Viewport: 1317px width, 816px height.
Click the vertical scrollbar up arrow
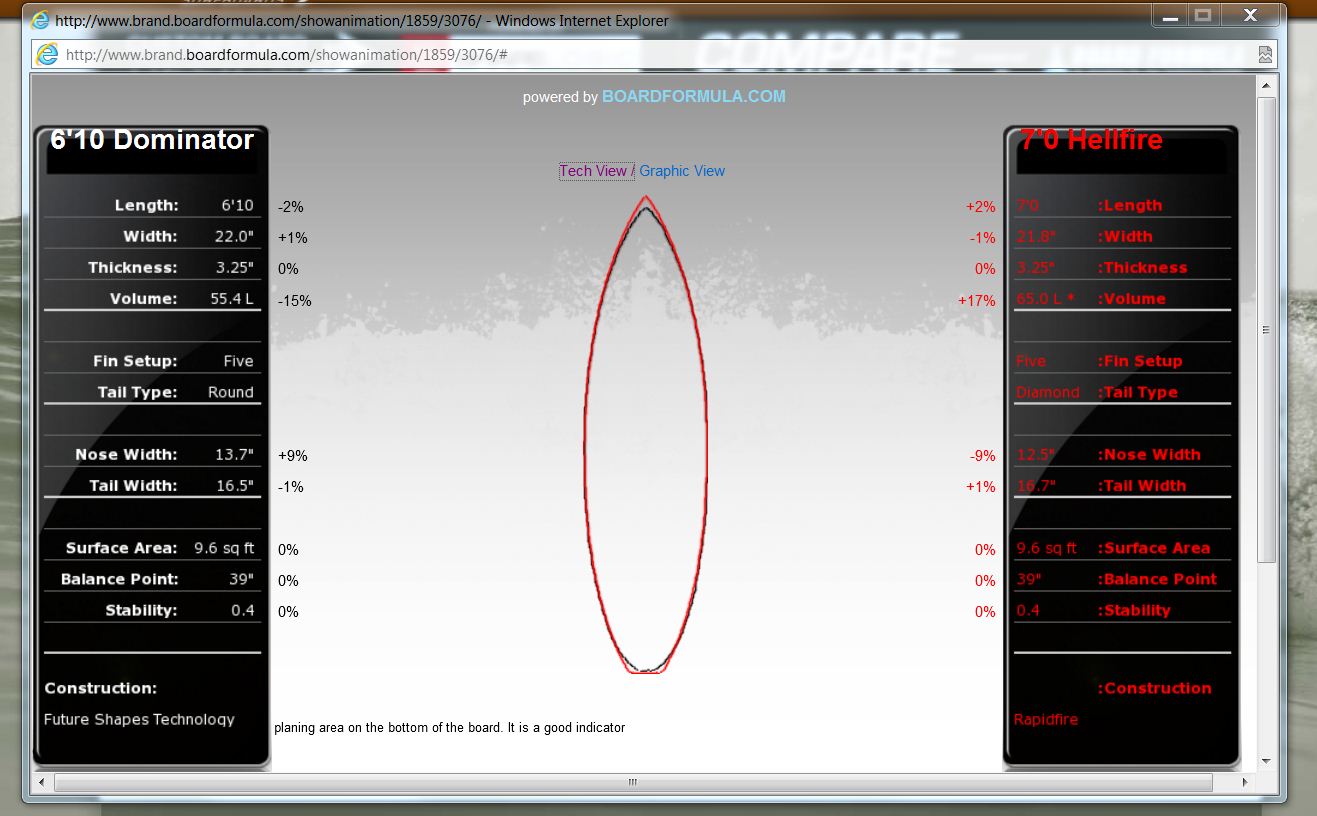[x=1266, y=87]
